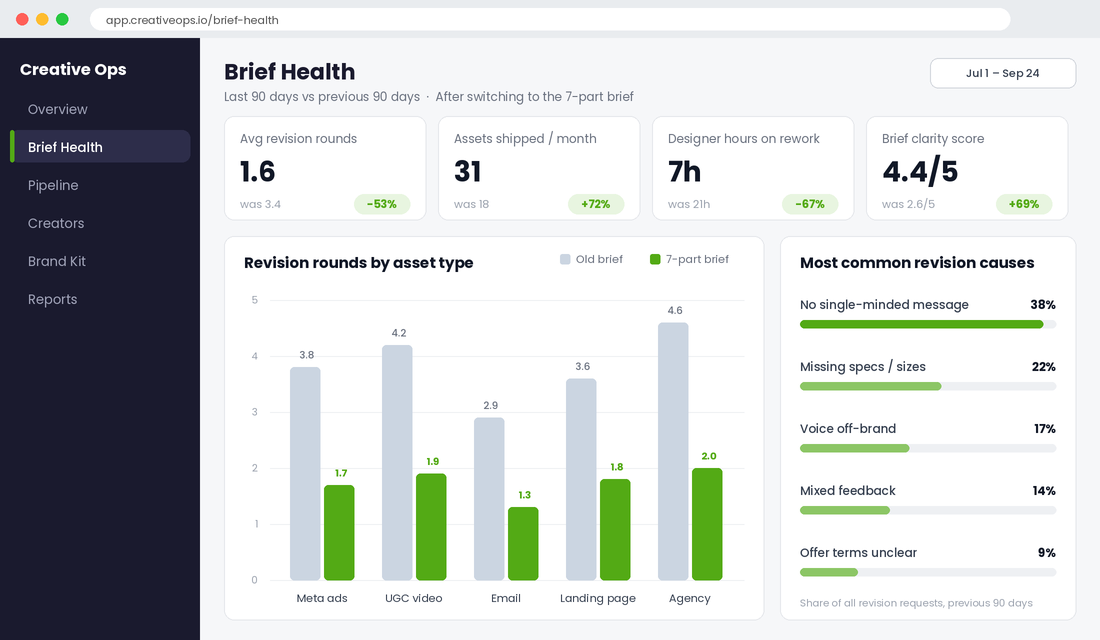This screenshot has width=1100, height=640.
Task: Navigate to Reports in sidebar
Action: coord(53,299)
